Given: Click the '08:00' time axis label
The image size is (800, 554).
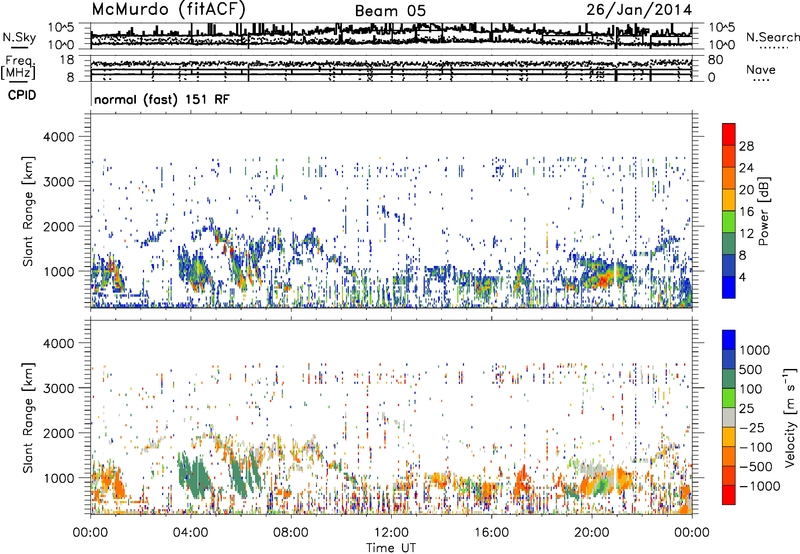Looking at the screenshot, I should (291, 533).
